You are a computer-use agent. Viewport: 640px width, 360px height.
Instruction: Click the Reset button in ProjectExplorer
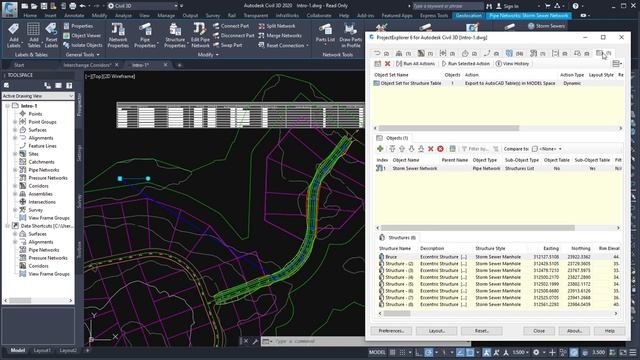pos(482,331)
